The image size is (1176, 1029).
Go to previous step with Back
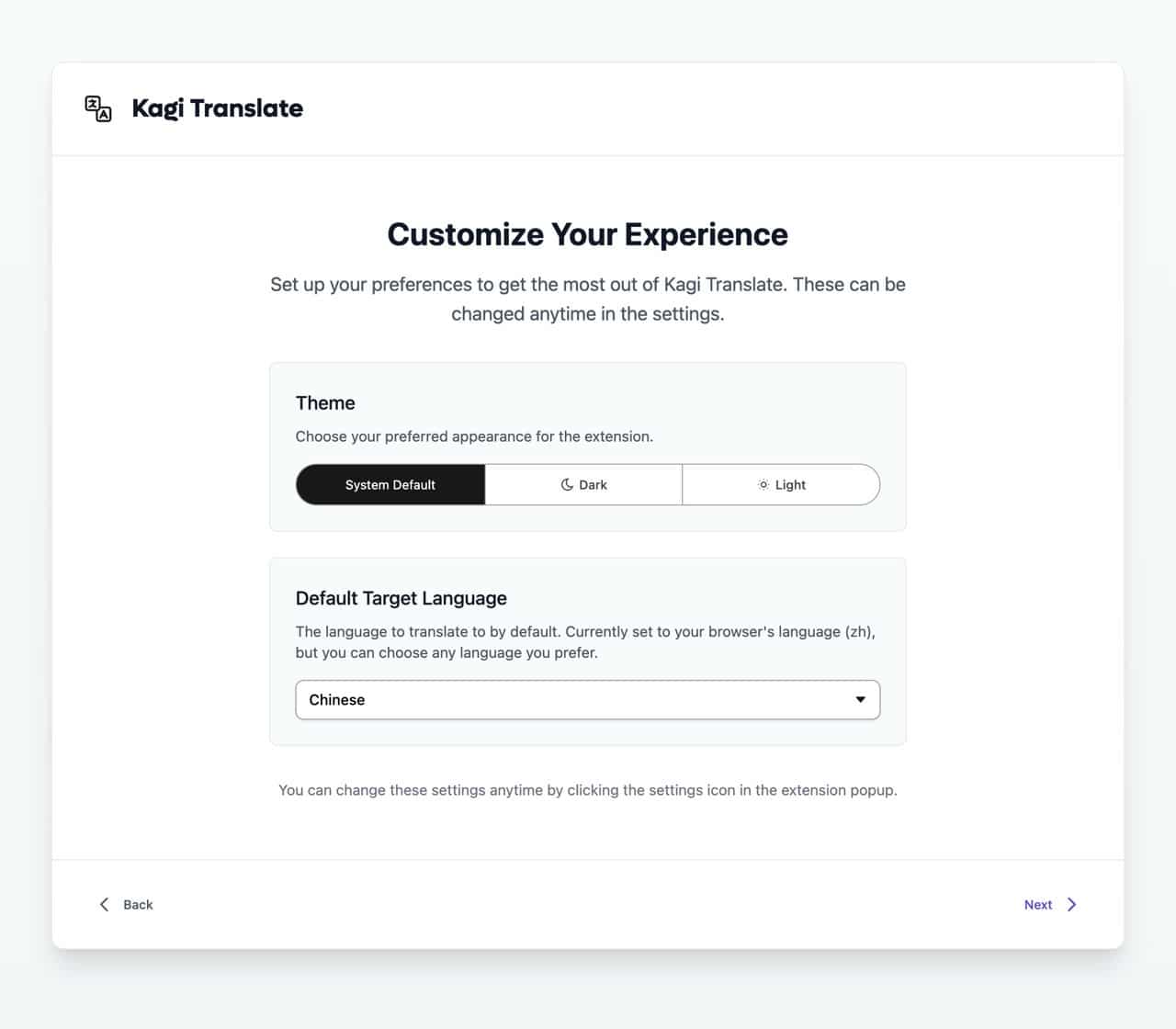138,905
